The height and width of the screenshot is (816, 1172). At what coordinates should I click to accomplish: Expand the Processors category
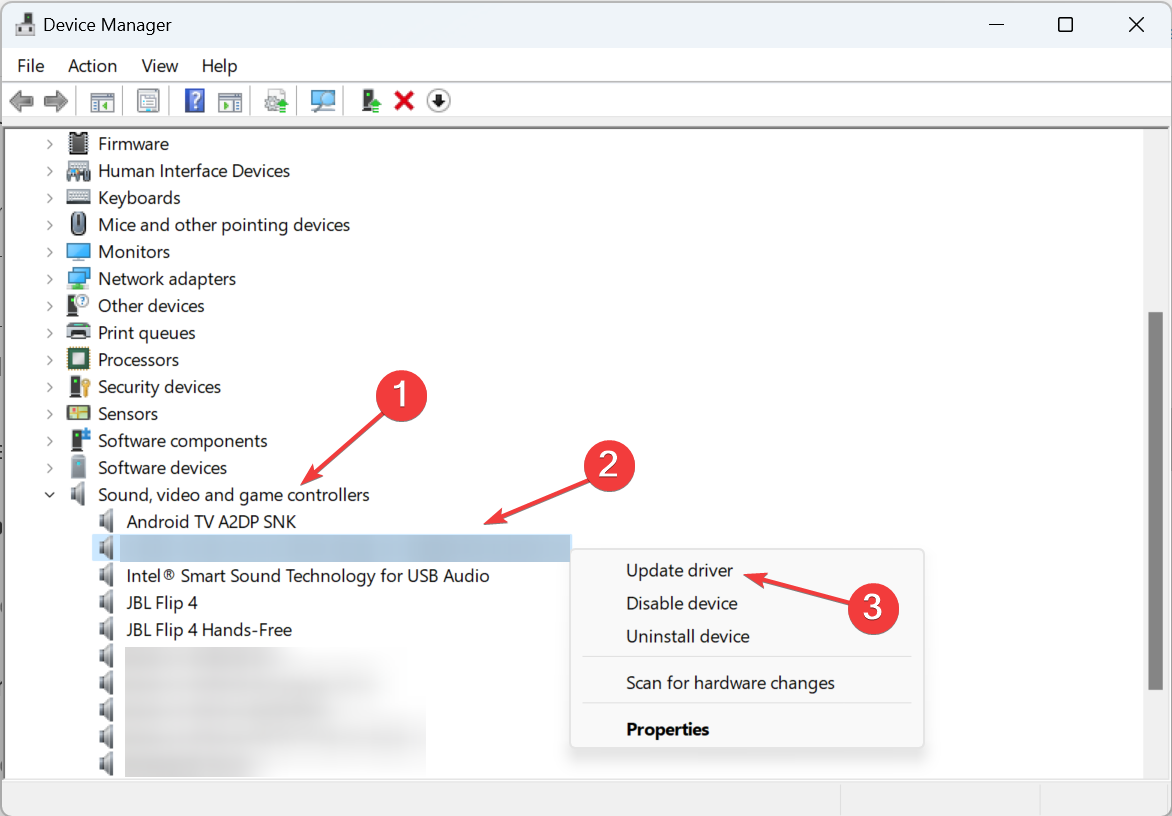pyautogui.click(x=49, y=359)
